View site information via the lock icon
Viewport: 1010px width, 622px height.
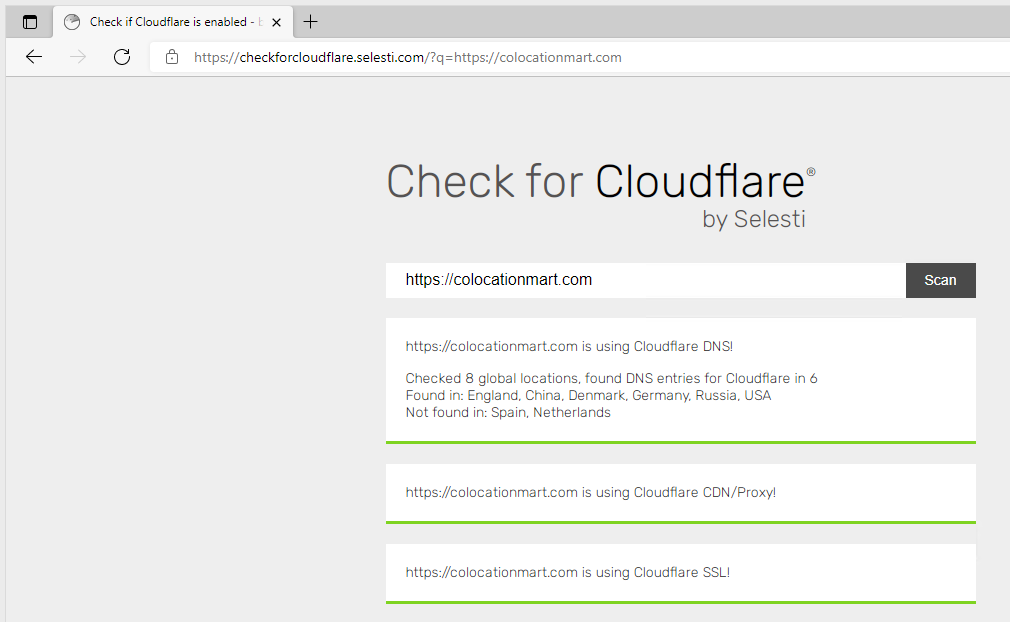tap(172, 57)
